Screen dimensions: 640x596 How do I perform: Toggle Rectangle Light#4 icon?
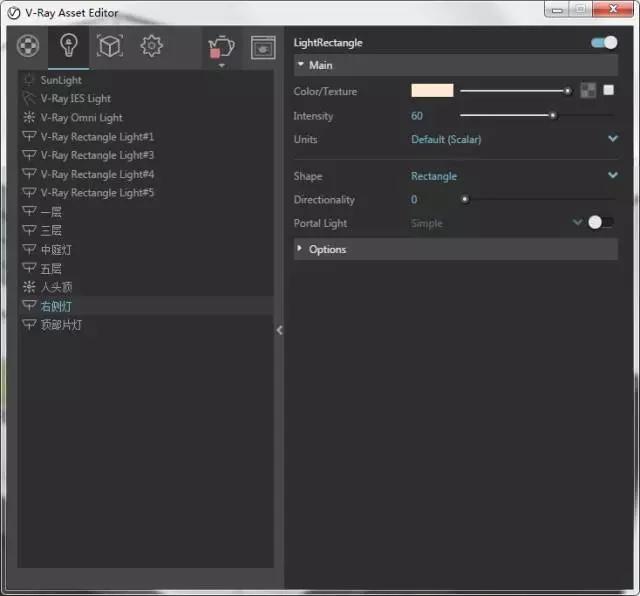coord(29,174)
